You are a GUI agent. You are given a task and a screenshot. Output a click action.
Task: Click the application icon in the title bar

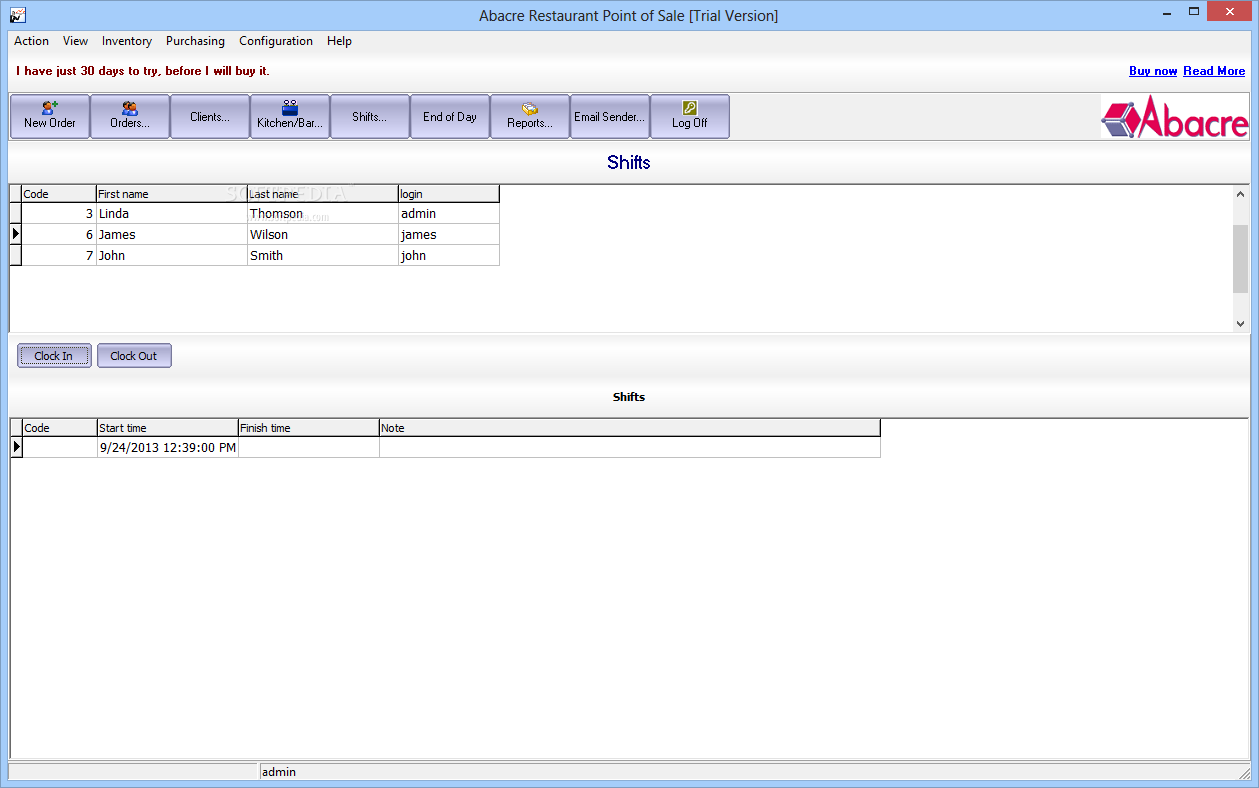tap(17, 15)
